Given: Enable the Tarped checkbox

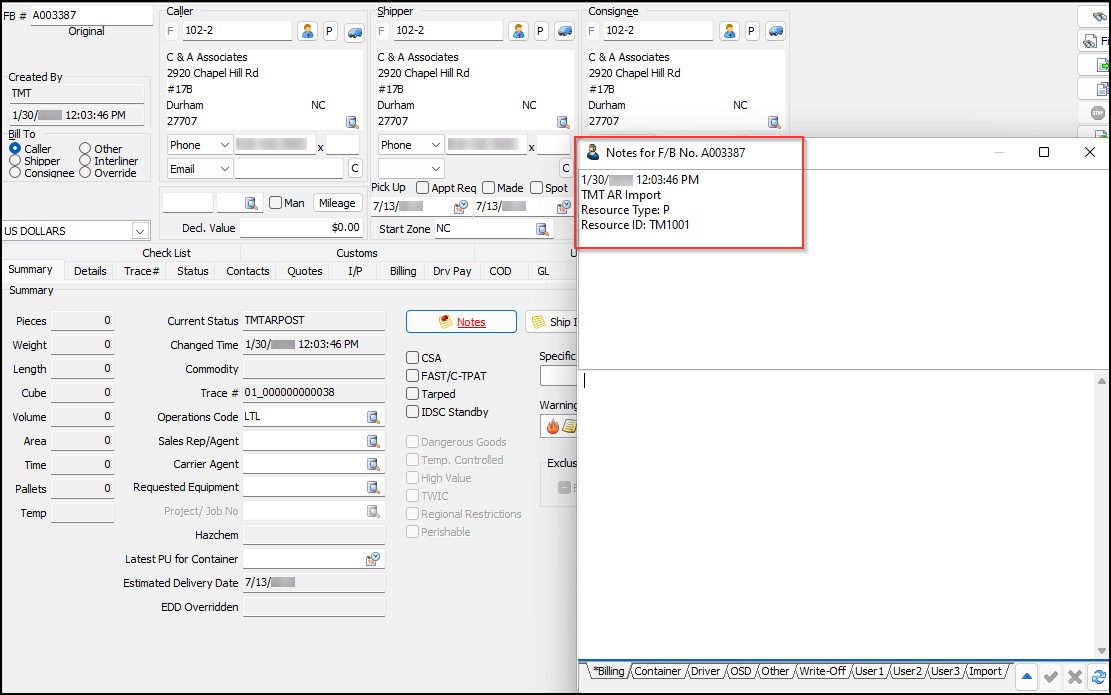Looking at the screenshot, I should [412, 394].
